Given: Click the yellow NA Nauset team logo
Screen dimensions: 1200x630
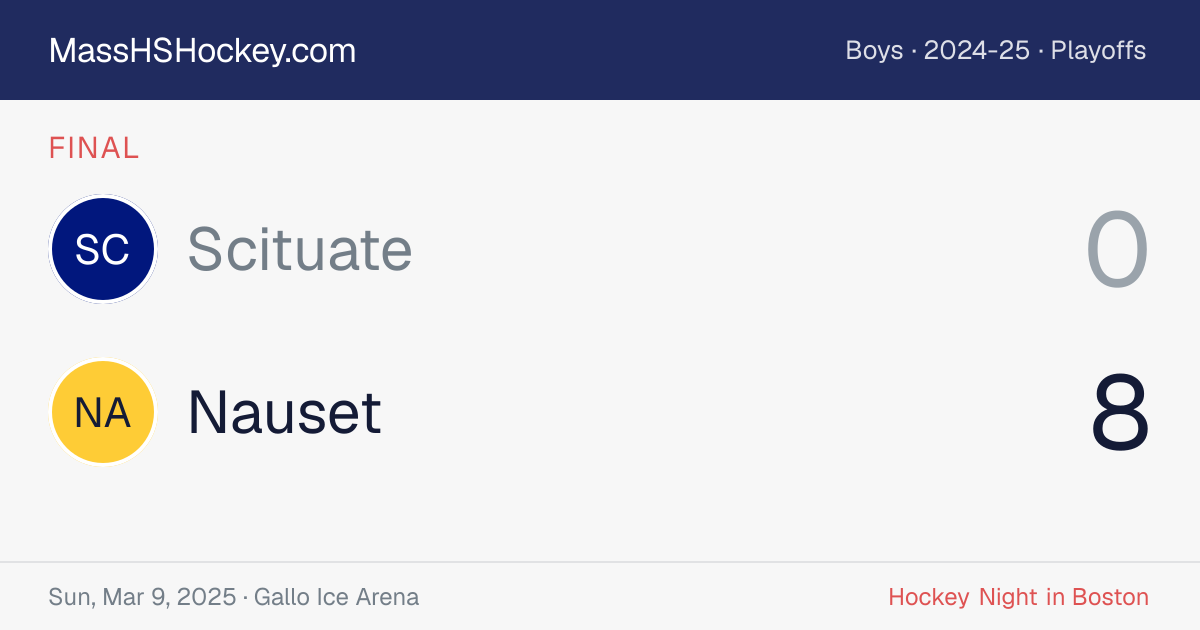Looking at the screenshot, I should pos(103,412).
